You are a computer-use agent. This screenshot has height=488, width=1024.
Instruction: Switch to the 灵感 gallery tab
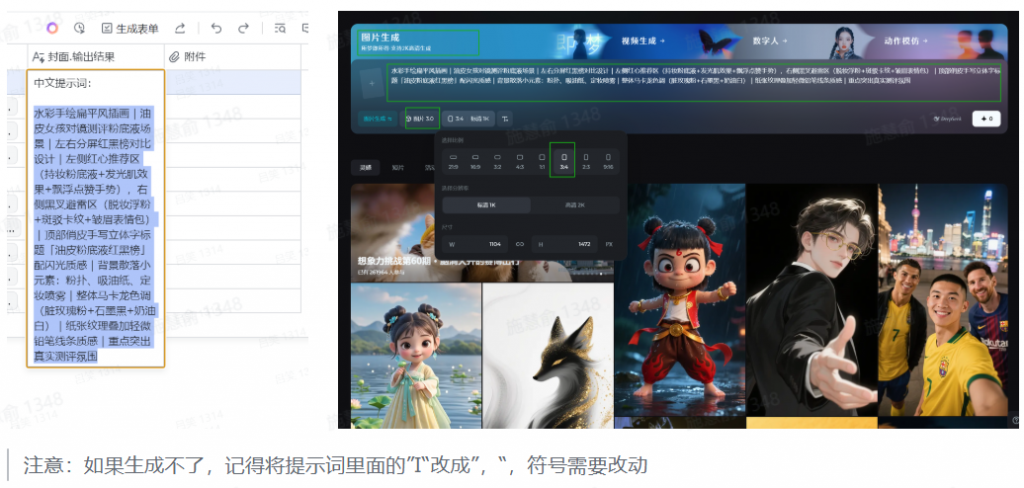point(365,167)
